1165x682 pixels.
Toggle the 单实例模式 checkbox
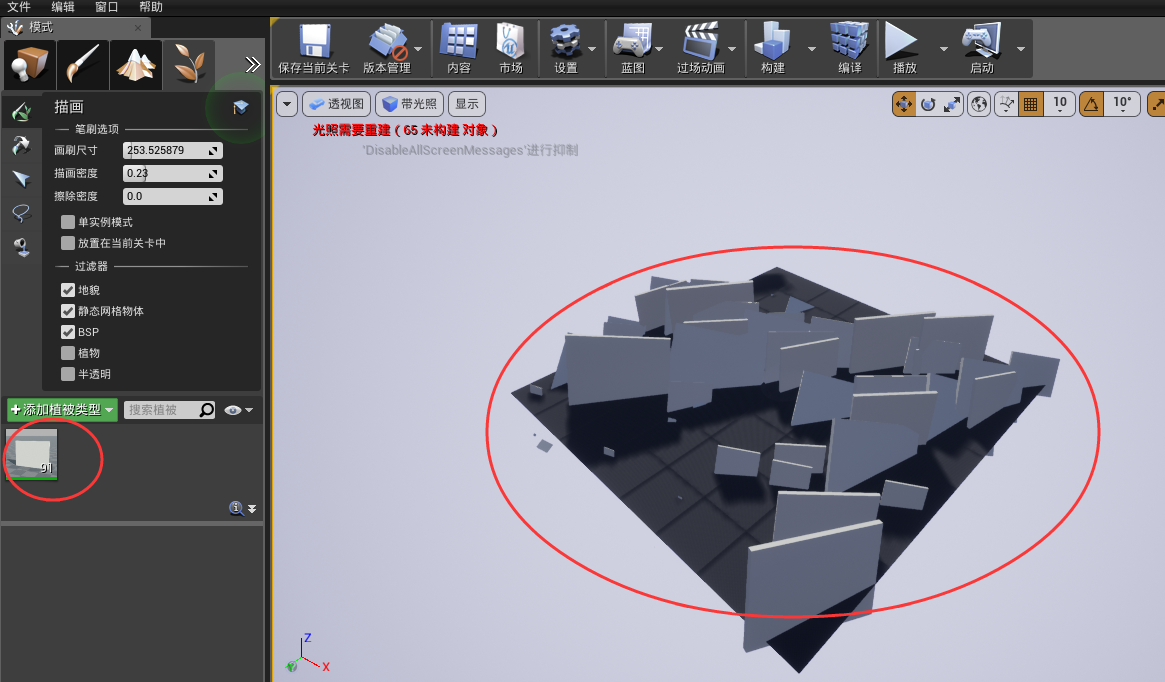coord(66,222)
